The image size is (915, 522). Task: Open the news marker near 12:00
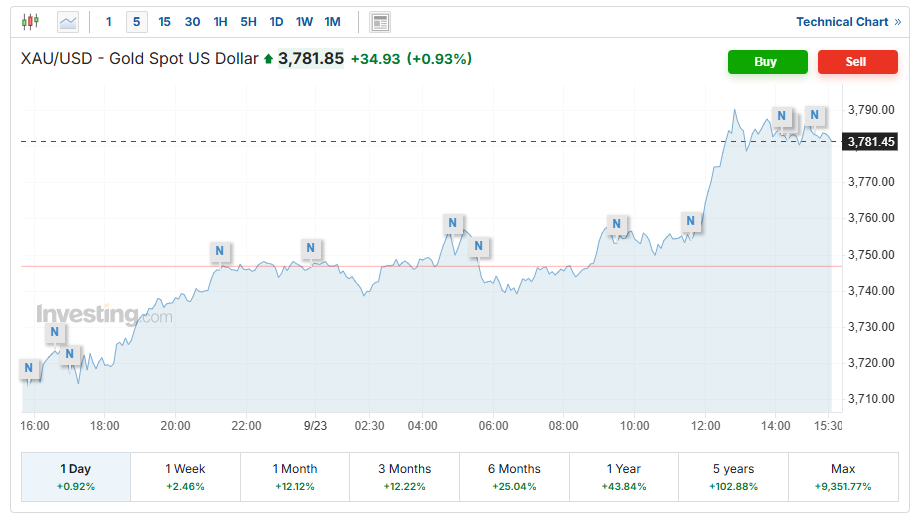point(690,221)
